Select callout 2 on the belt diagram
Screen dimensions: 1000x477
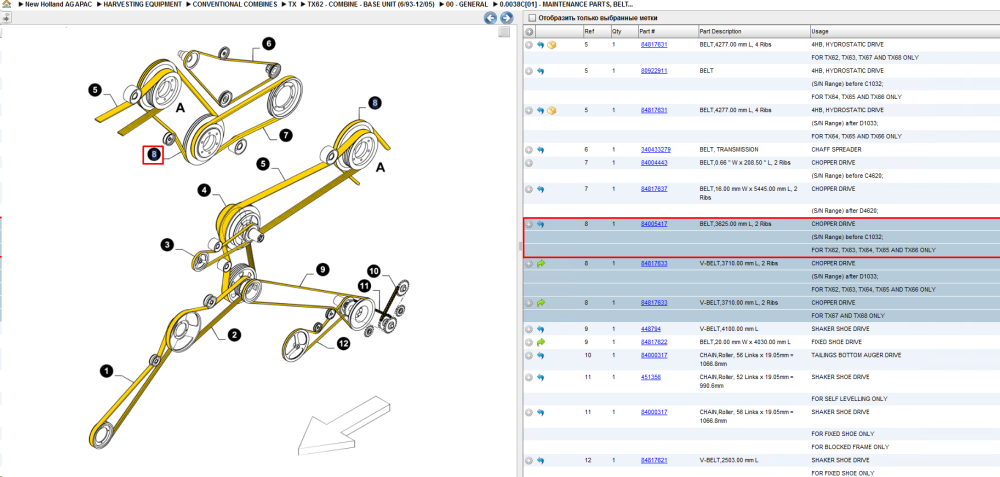[235, 335]
